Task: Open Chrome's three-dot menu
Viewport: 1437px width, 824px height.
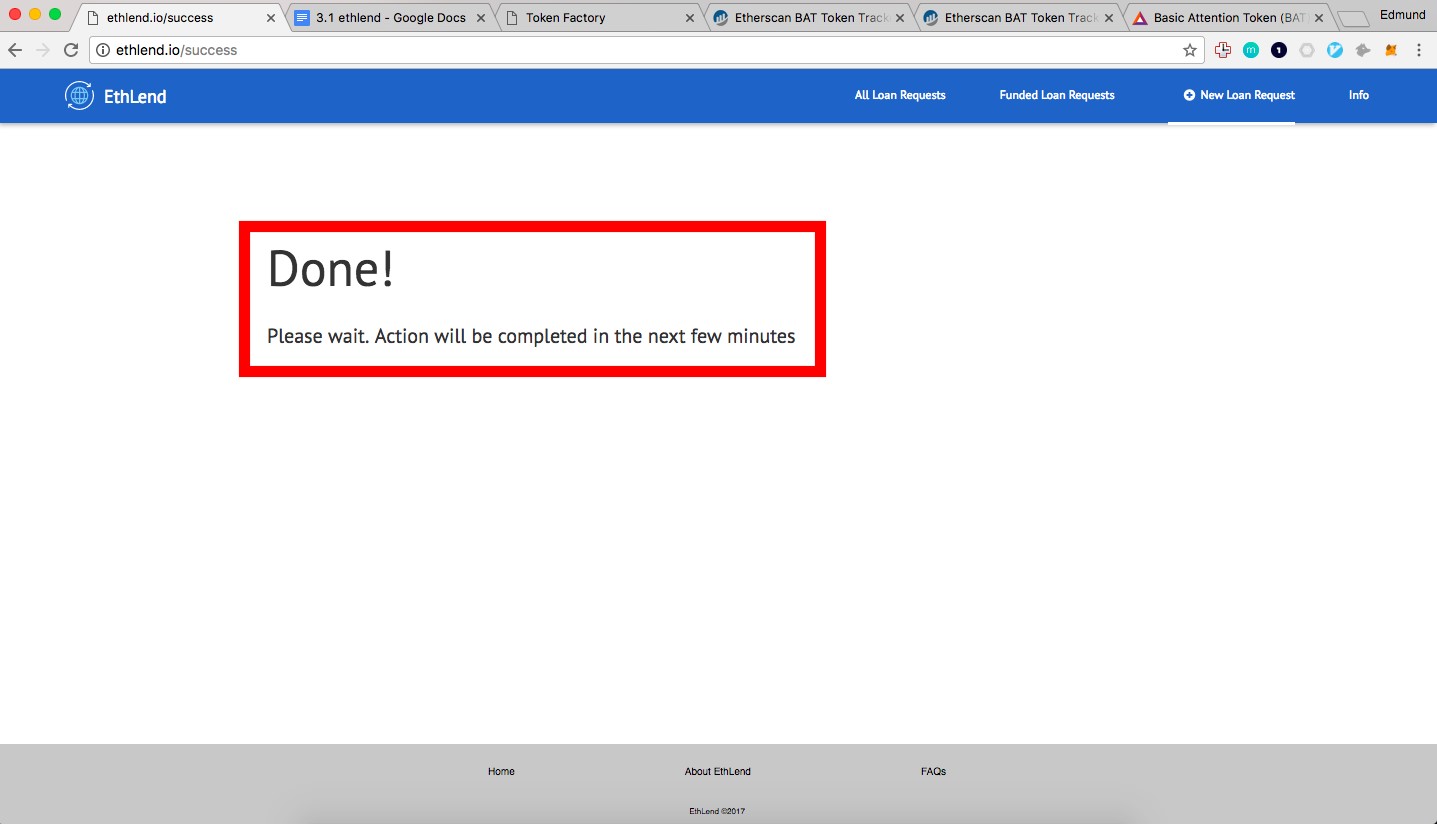Action: pyautogui.click(x=1419, y=50)
